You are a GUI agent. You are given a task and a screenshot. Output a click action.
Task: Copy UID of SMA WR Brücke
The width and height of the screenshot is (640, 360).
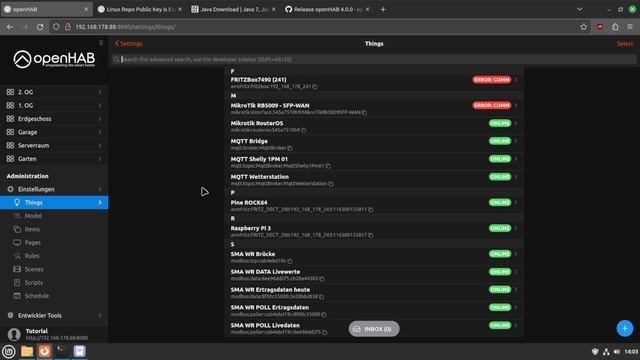[x=290, y=261]
